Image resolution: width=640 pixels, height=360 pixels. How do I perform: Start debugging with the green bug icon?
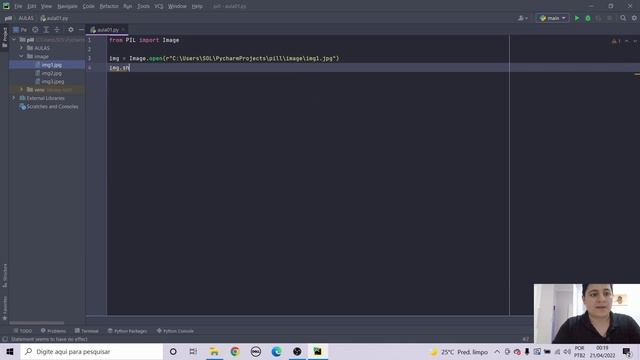(x=588, y=18)
